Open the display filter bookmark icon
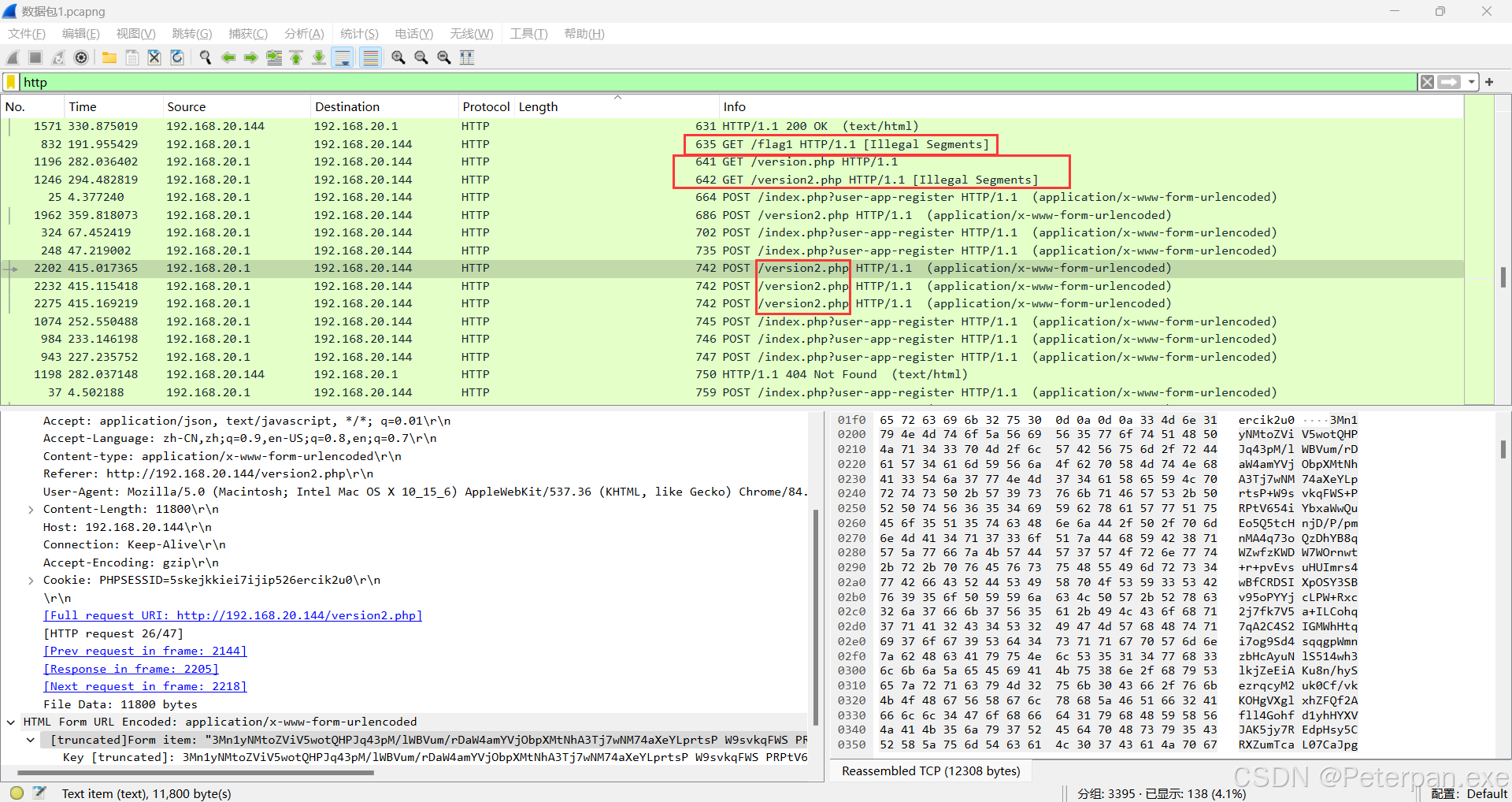The image size is (1512, 802). click(11, 82)
